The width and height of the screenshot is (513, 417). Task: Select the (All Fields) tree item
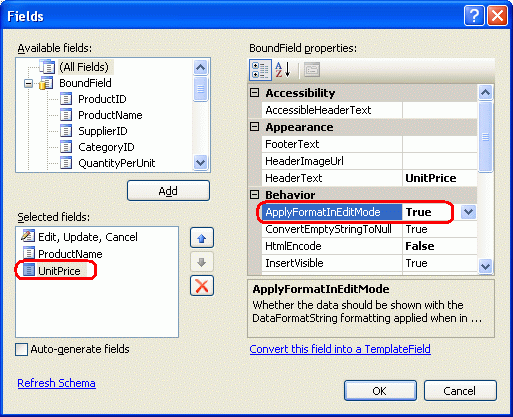pos(84,67)
